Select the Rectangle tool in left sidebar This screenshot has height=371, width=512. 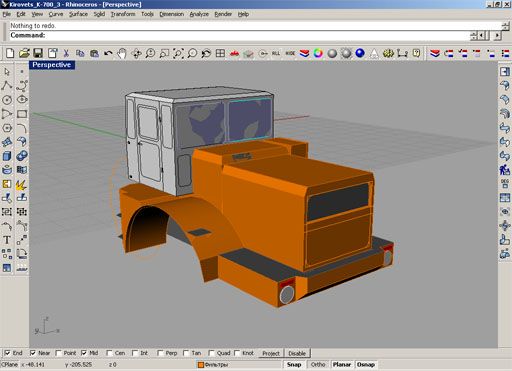[x=22, y=114]
